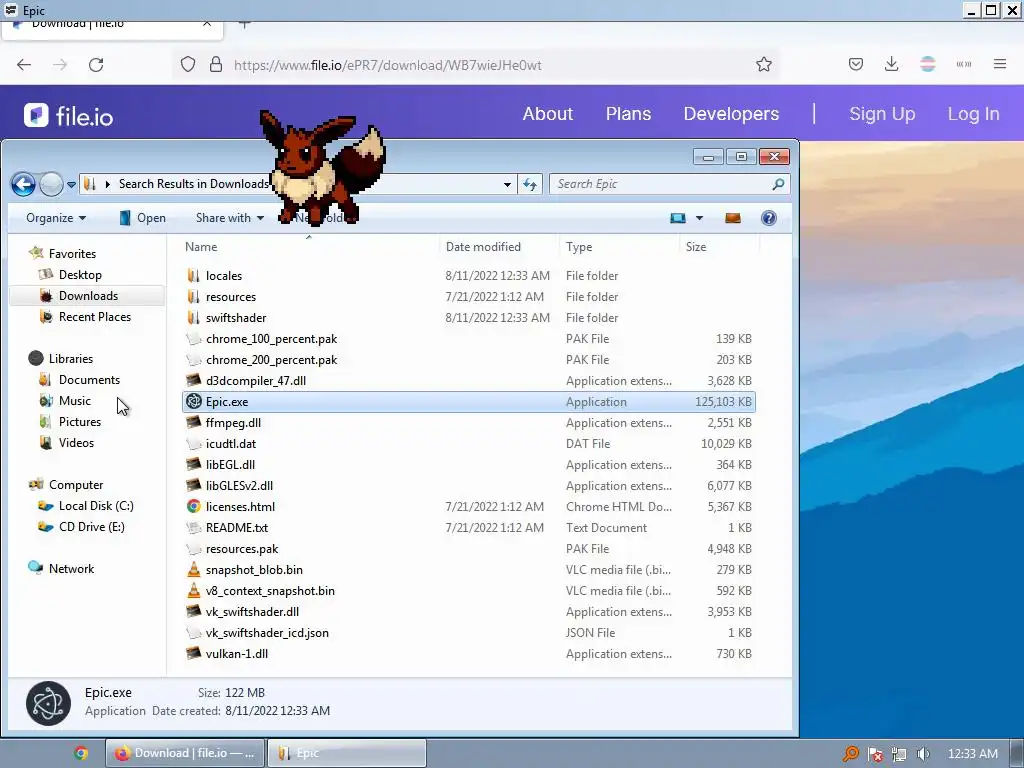Toggle the preview pane icon
This screenshot has width=1024, height=768.
point(733,218)
